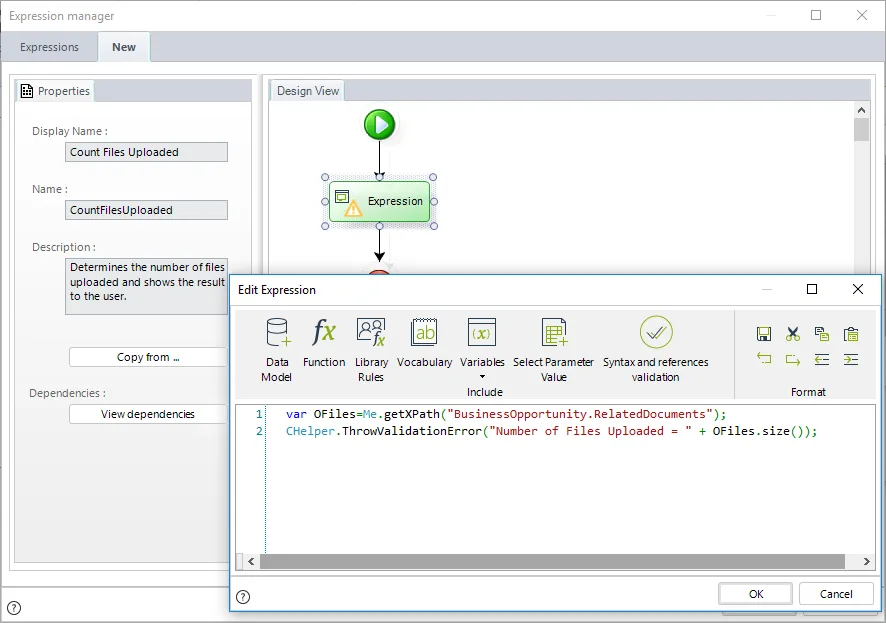Open Library Rules
Screen dimensions: 886x623
[x=371, y=350]
